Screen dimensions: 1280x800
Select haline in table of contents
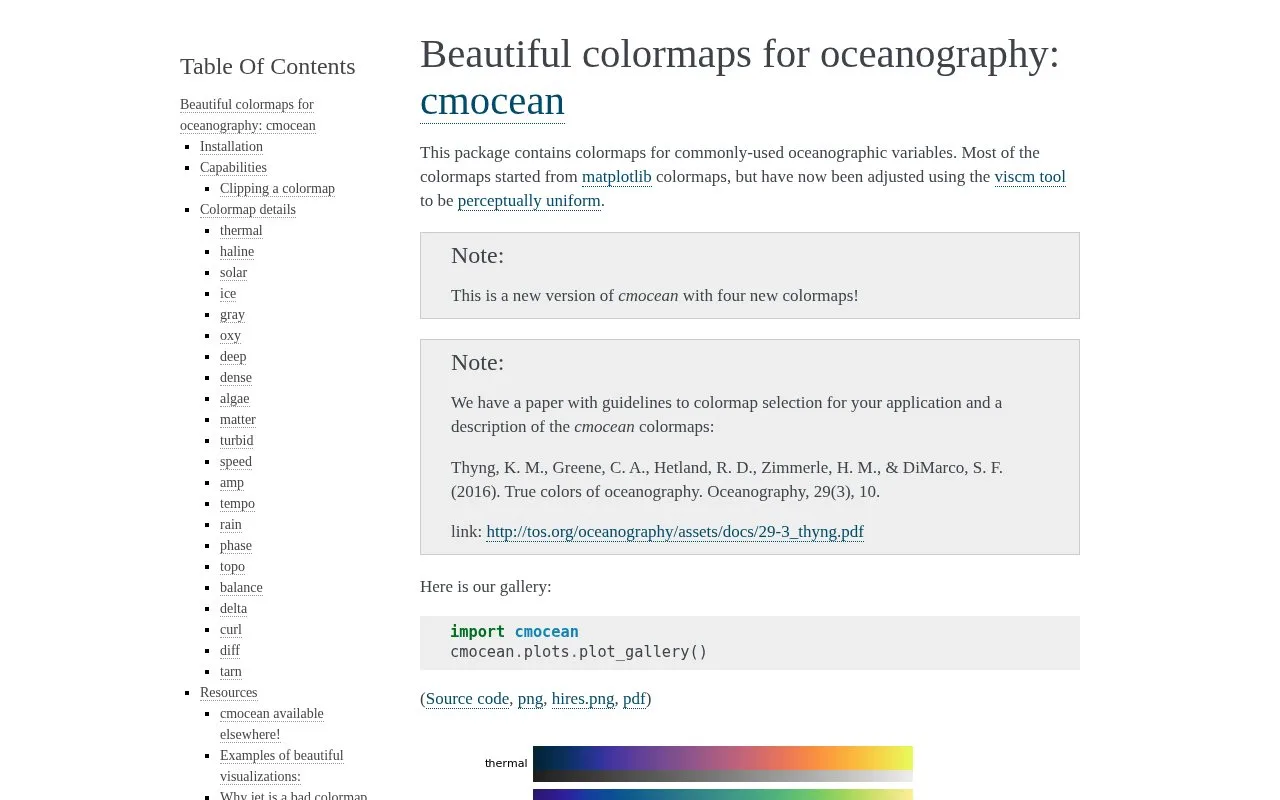[237, 252]
